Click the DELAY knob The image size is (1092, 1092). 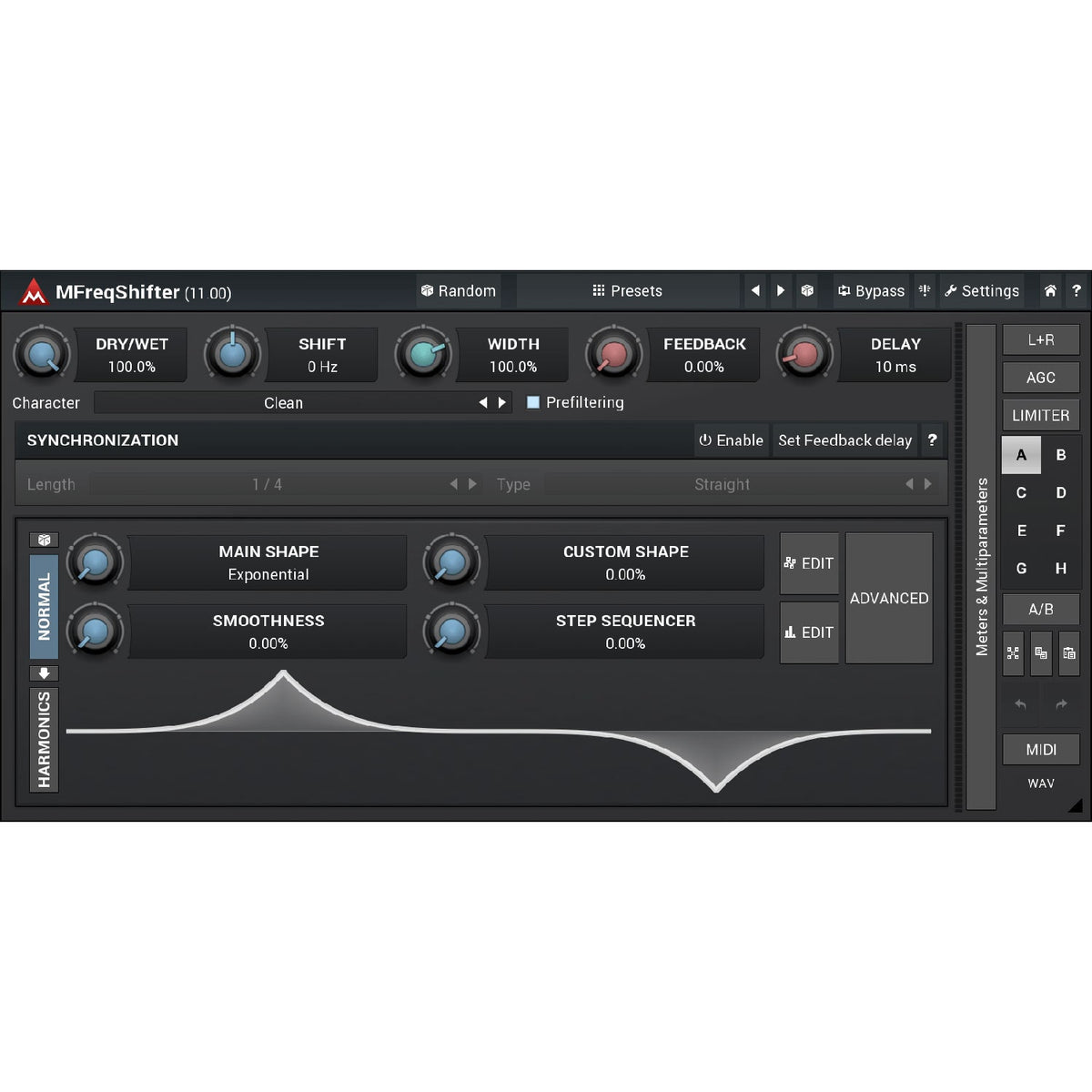(x=804, y=354)
